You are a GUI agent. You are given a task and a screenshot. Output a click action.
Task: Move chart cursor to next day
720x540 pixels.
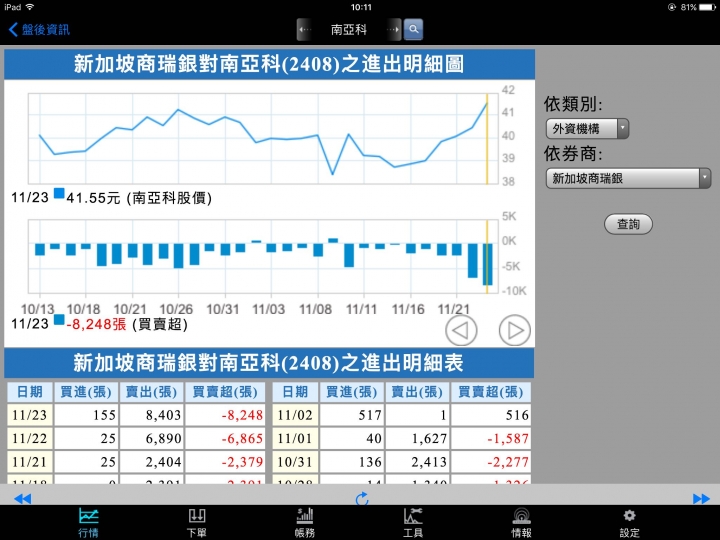[515, 330]
